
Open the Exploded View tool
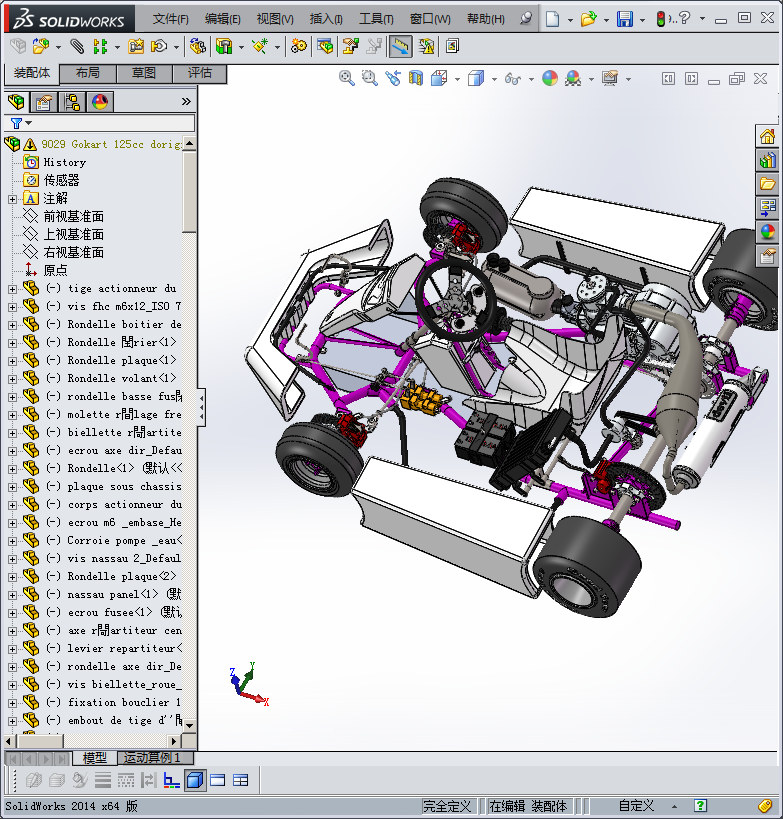pyautogui.click(x=350, y=46)
